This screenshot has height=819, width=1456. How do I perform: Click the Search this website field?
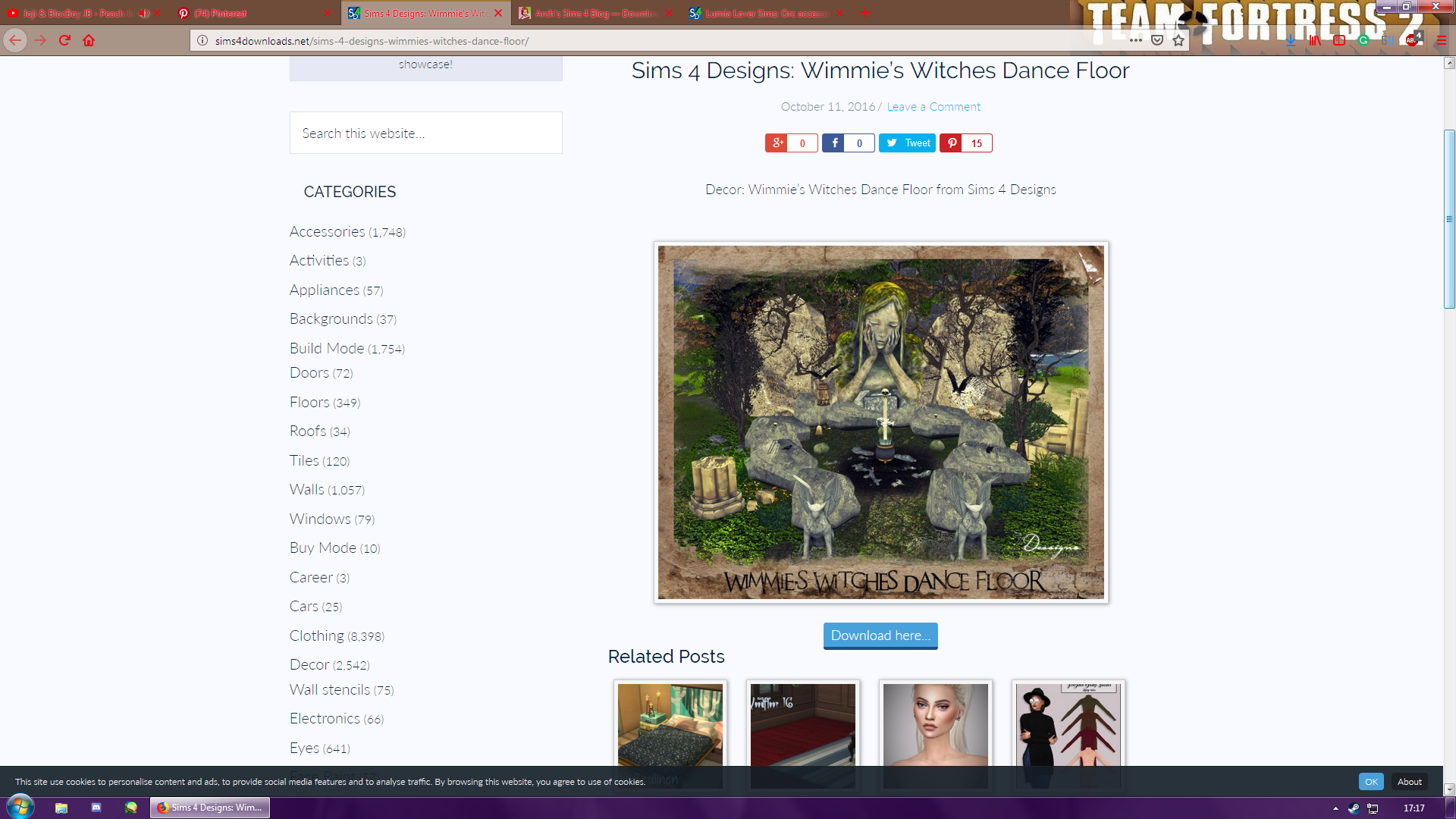pos(425,133)
